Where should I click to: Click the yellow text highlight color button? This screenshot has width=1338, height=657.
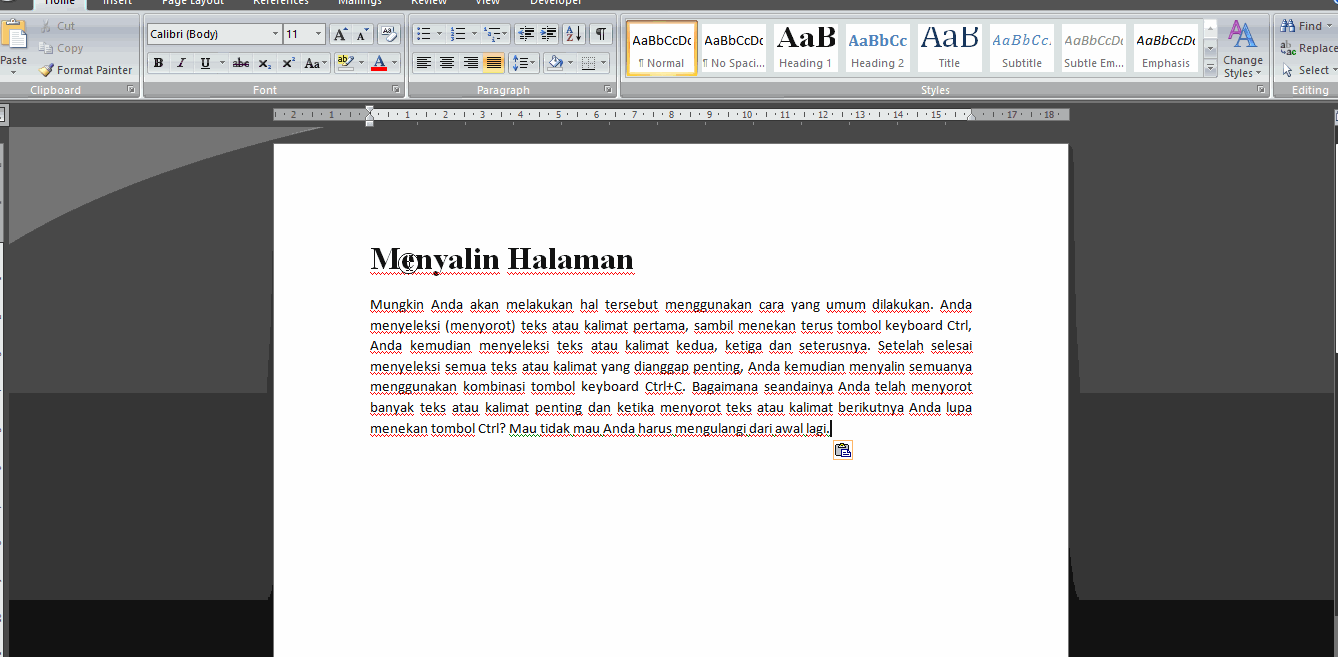(345, 64)
